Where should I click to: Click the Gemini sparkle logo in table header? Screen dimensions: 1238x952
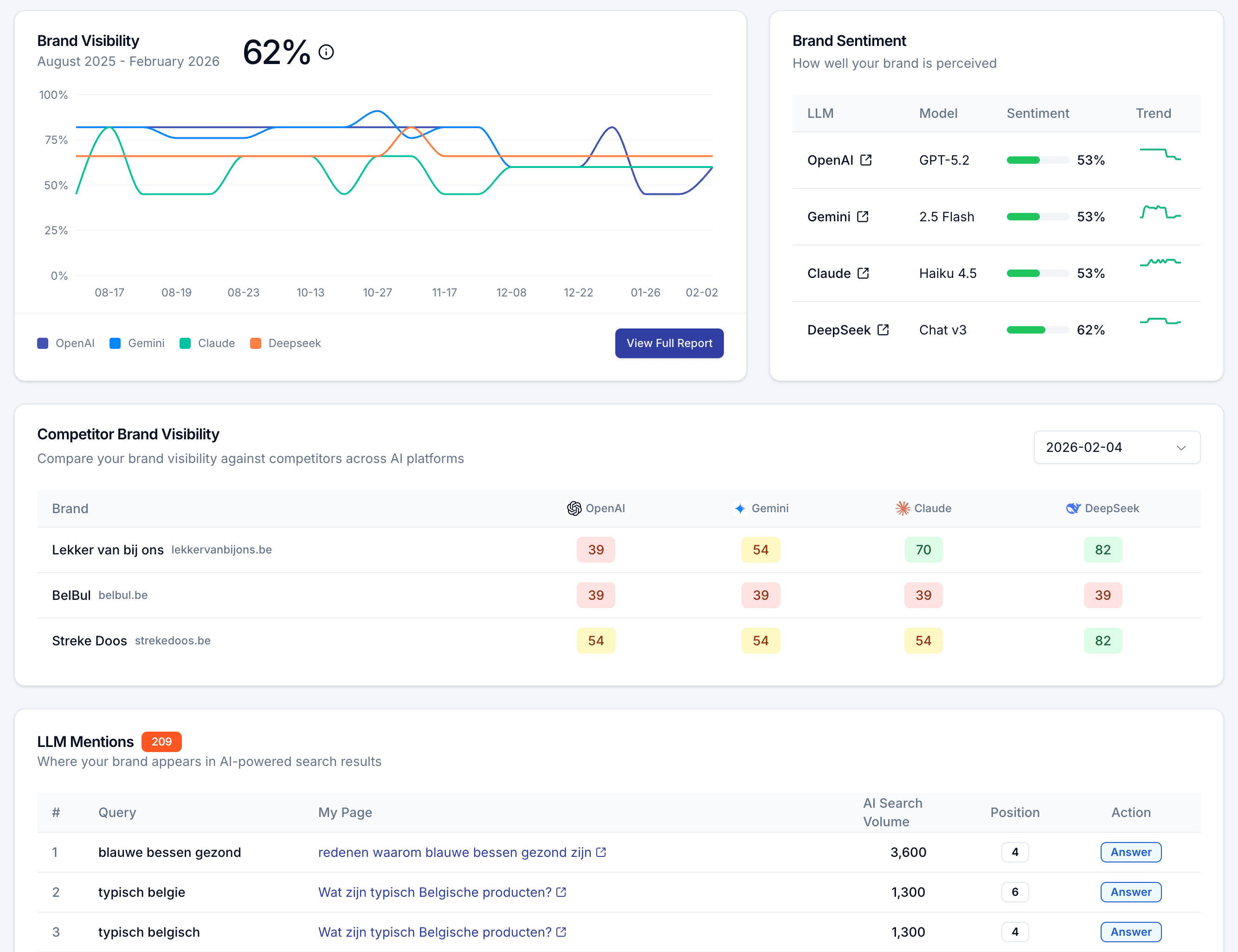[x=740, y=508]
